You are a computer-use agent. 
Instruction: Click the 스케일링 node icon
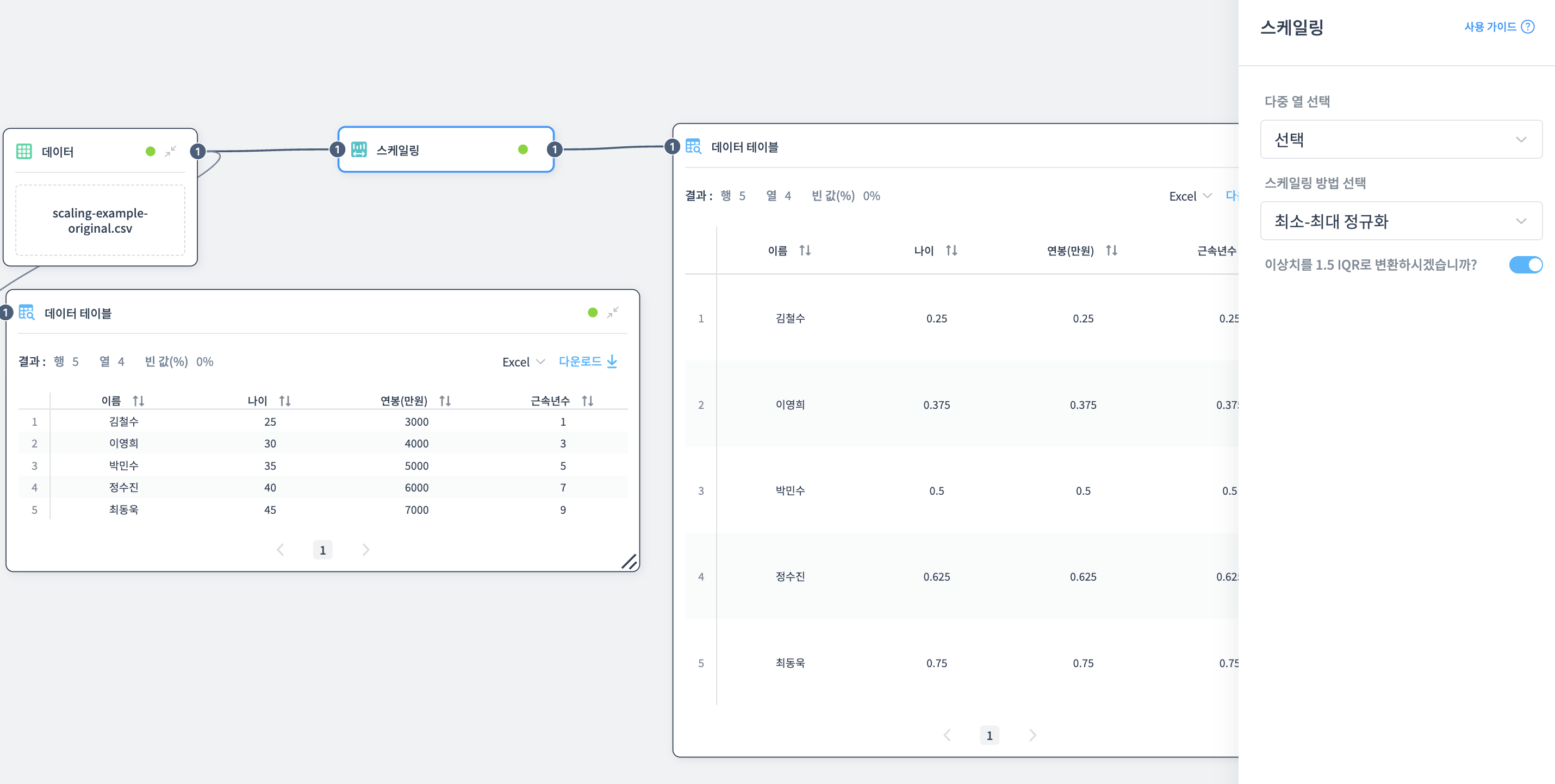click(x=359, y=150)
